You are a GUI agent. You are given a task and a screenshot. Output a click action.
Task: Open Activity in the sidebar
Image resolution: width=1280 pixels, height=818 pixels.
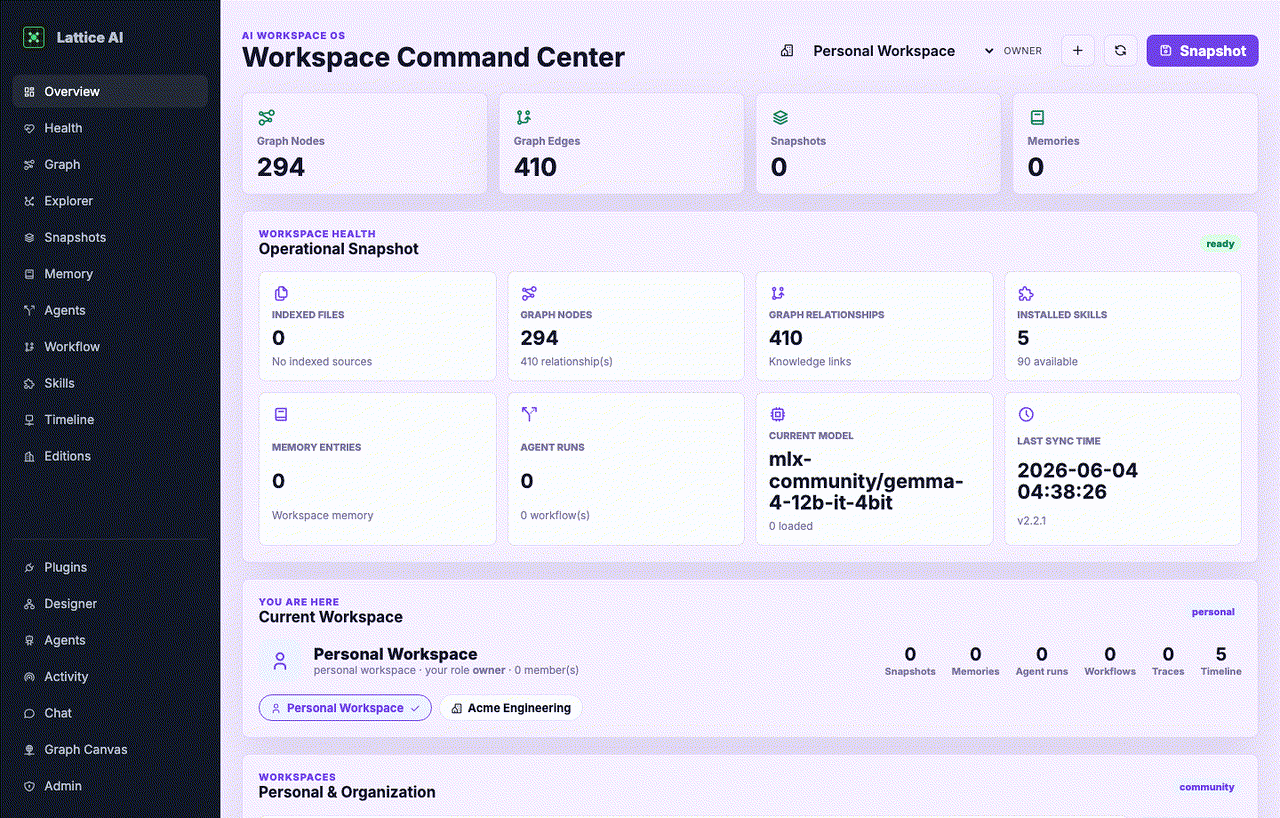(110, 677)
